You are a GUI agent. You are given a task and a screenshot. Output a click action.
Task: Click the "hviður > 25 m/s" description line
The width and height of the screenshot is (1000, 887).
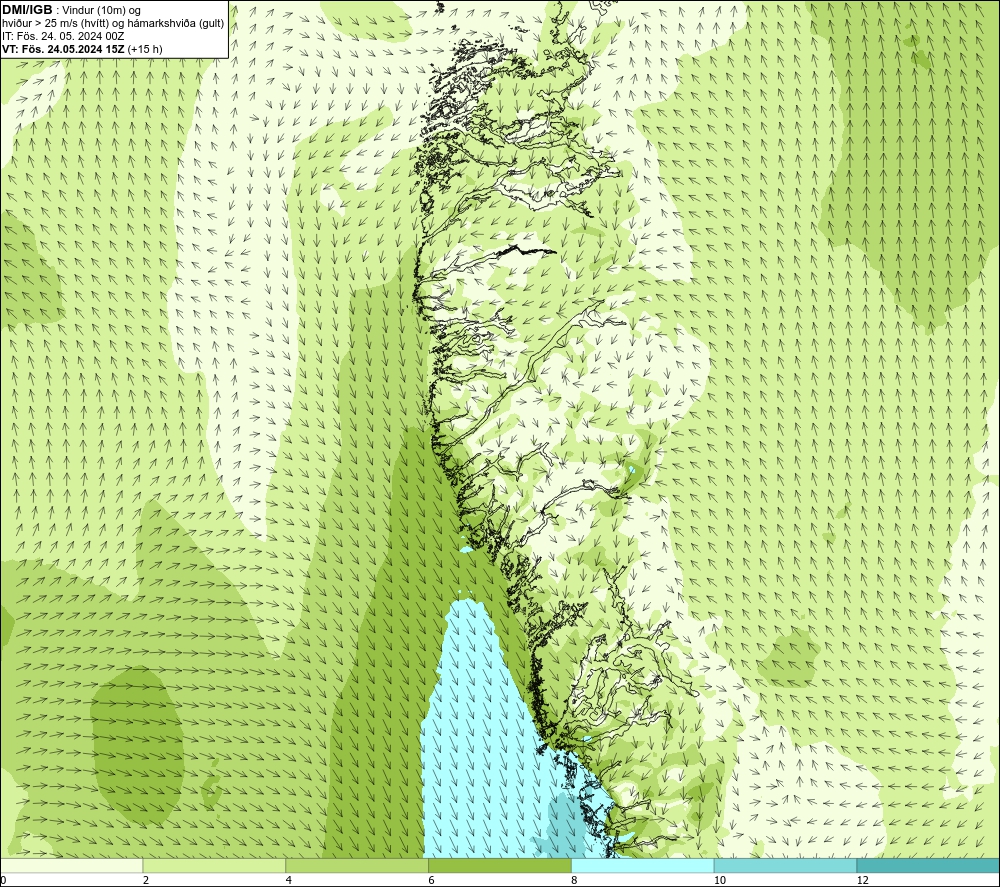coord(113,24)
